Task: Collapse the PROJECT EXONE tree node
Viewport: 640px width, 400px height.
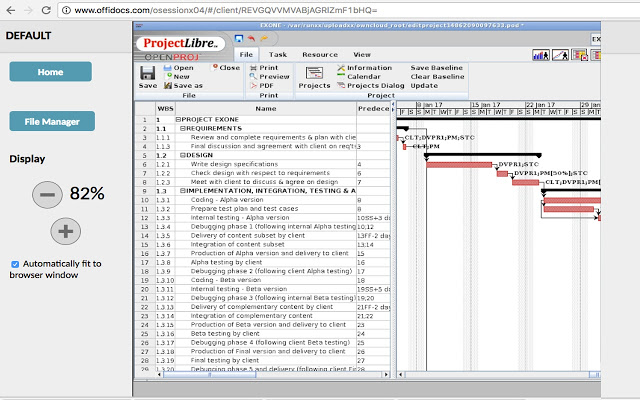Action: [x=179, y=119]
